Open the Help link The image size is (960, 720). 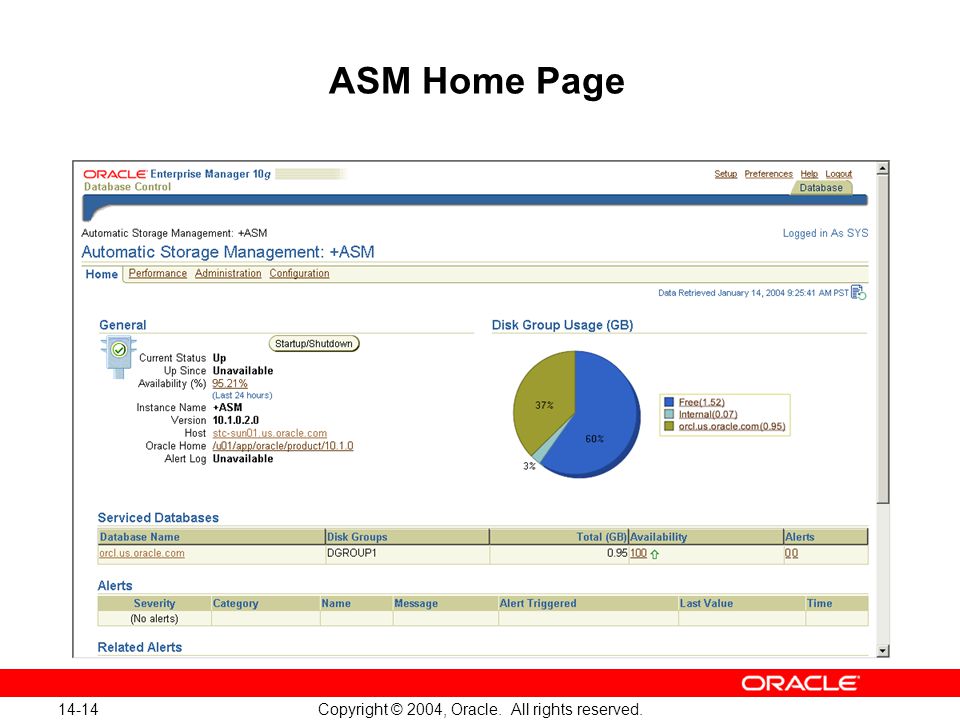(809, 174)
